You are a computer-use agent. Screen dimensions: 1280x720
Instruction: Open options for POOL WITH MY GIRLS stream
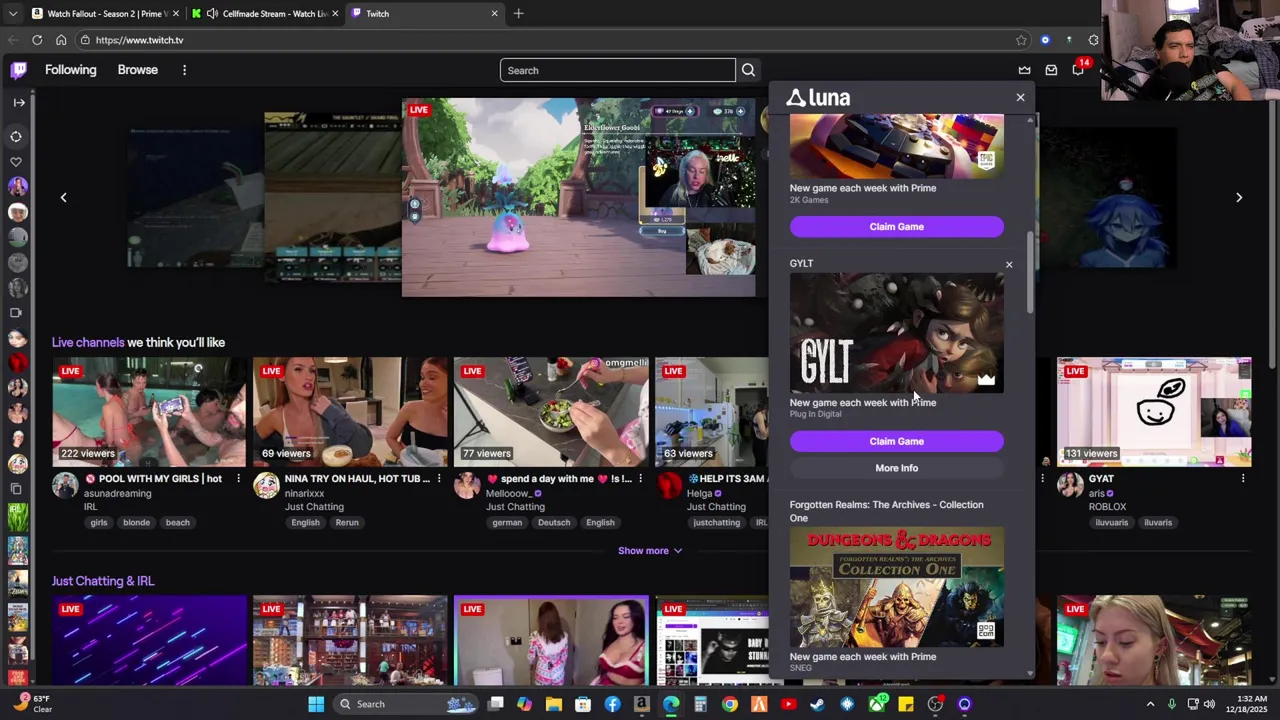(238, 479)
